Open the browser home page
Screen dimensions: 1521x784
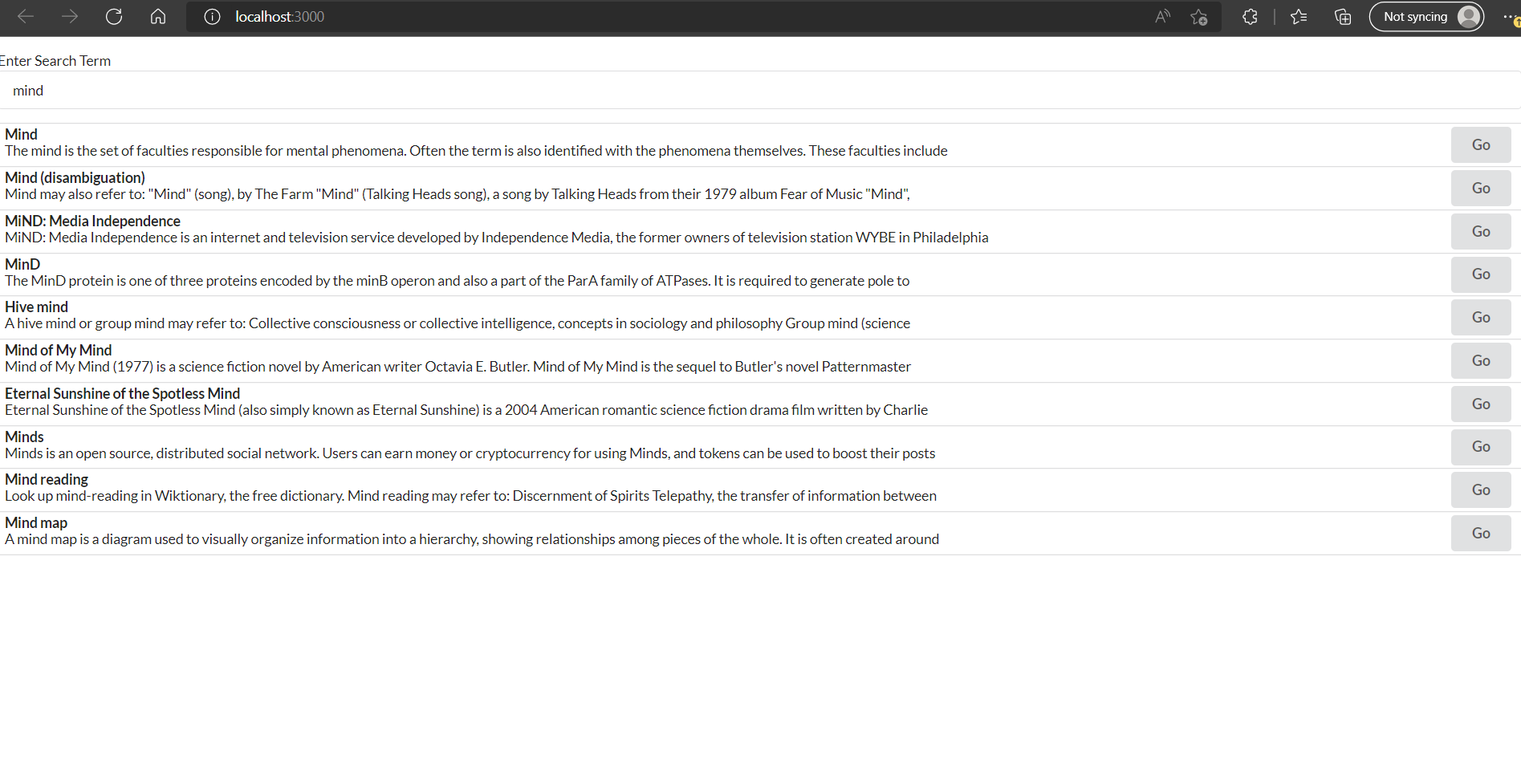click(158, 16)
